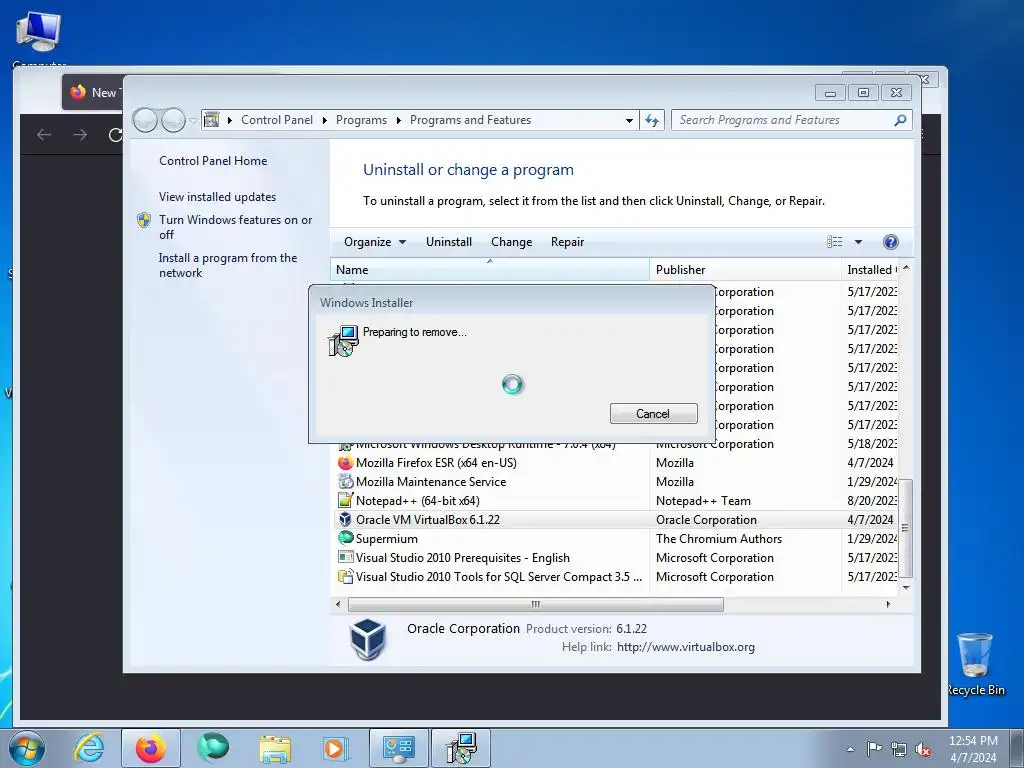Click Visual Studio 2010 Tools for SQL icon
Screen dimensions: 1024x768
coord(345,576)
